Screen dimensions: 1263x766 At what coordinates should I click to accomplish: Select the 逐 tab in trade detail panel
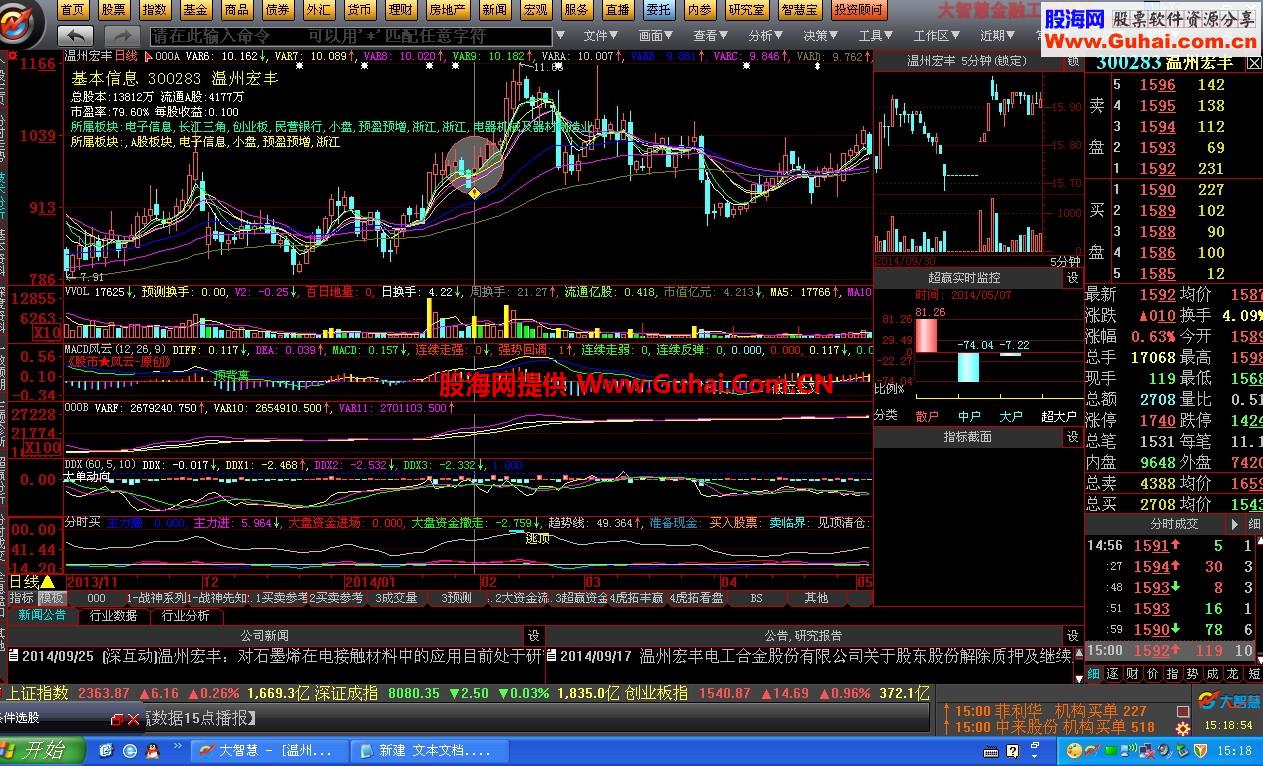(x=1113, y=674)
